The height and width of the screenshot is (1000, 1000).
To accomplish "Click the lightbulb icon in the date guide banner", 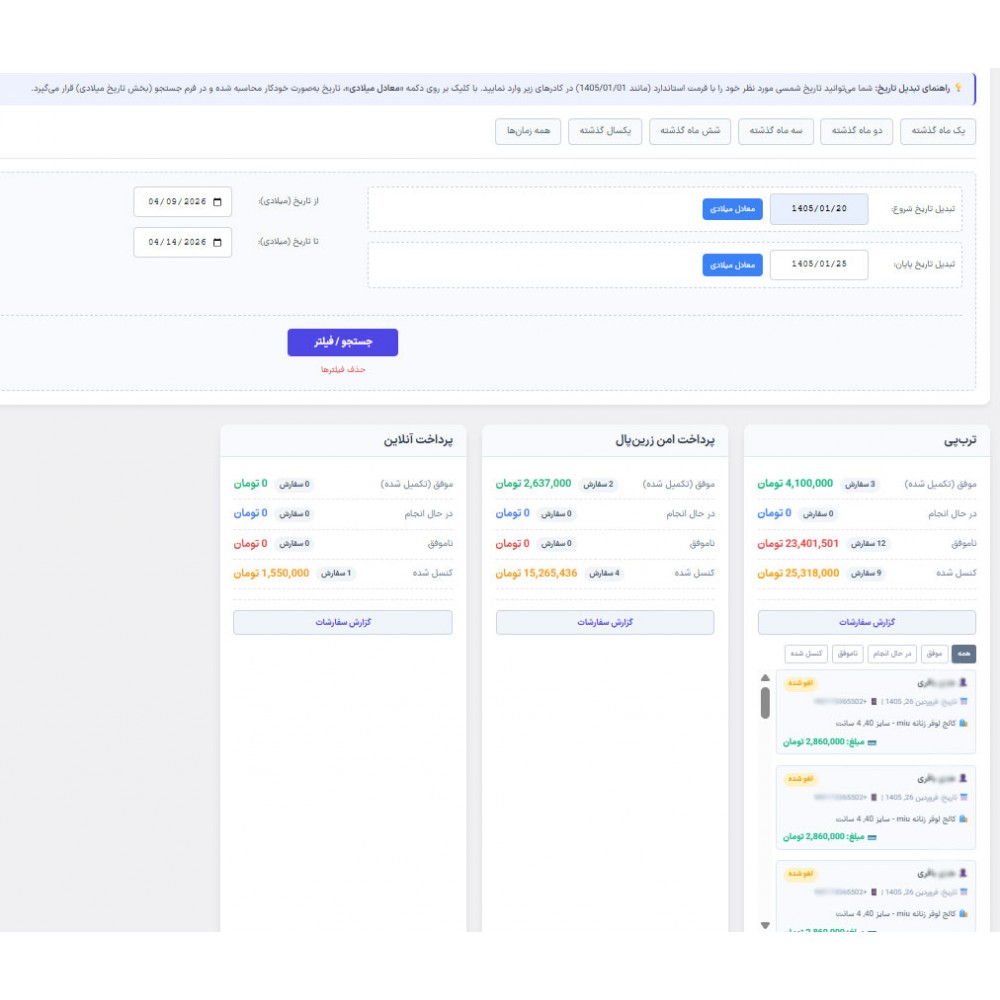I will tap(957, 88).
